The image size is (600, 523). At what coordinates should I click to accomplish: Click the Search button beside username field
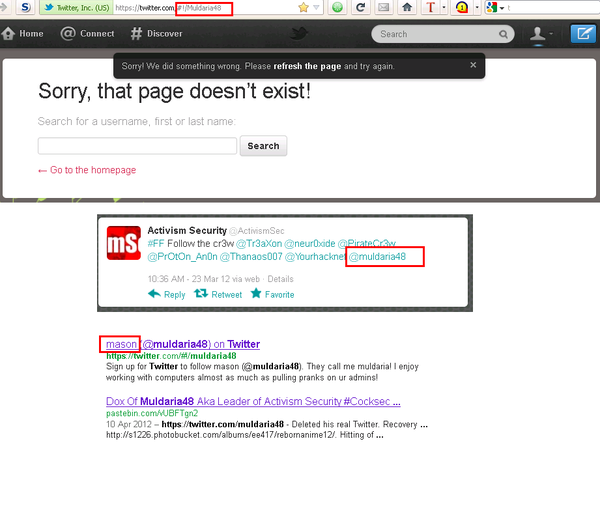pos(263,146)
